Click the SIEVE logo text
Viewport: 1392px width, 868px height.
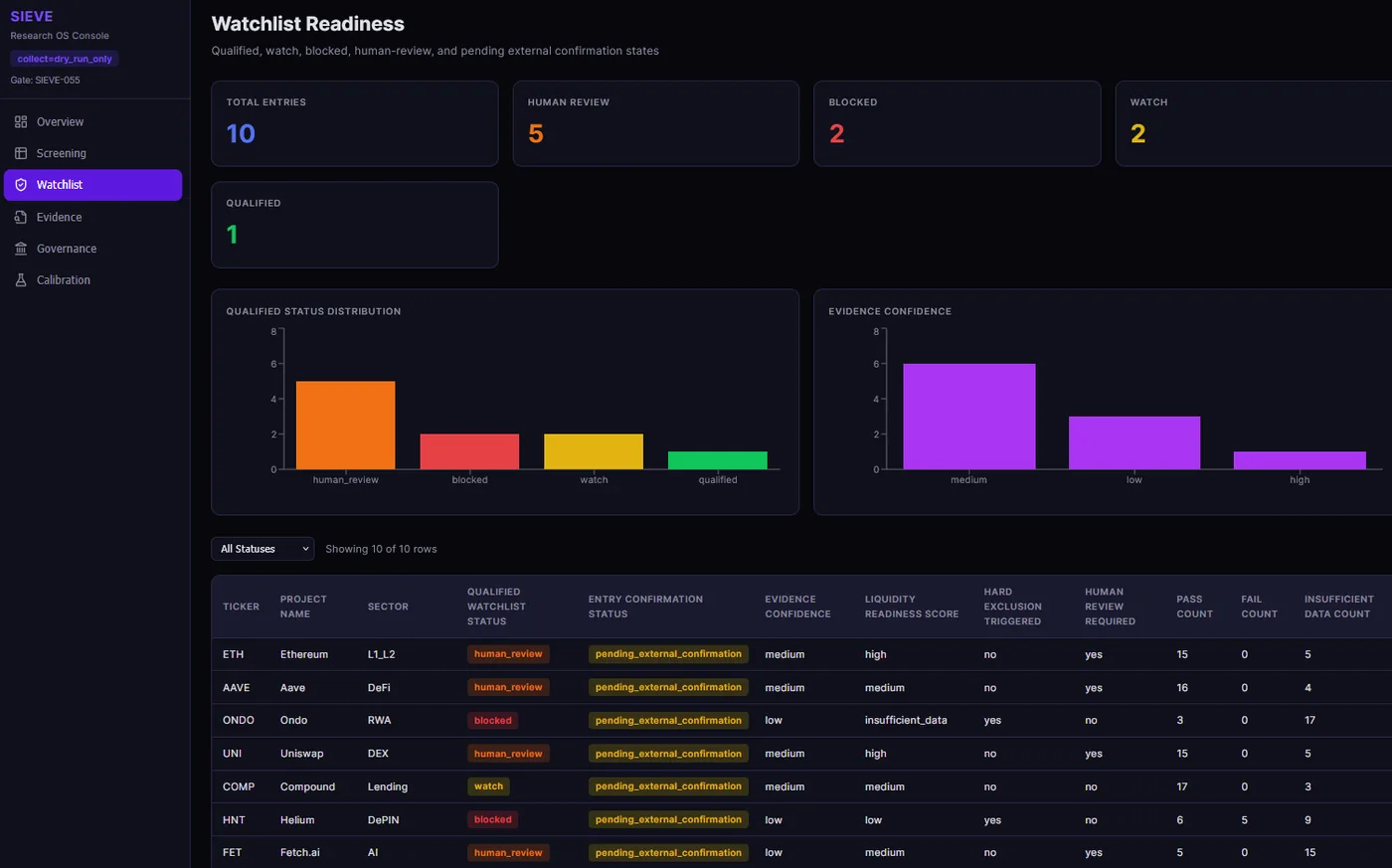[32, 17]
